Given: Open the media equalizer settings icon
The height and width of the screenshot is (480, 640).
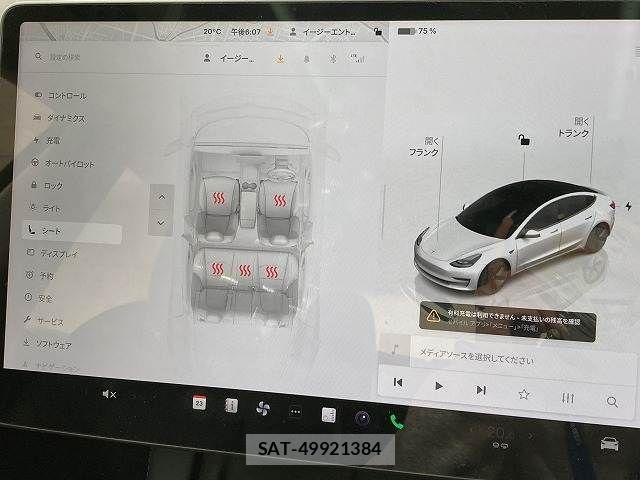Looking at the screenshot, I should coord(568,398).
